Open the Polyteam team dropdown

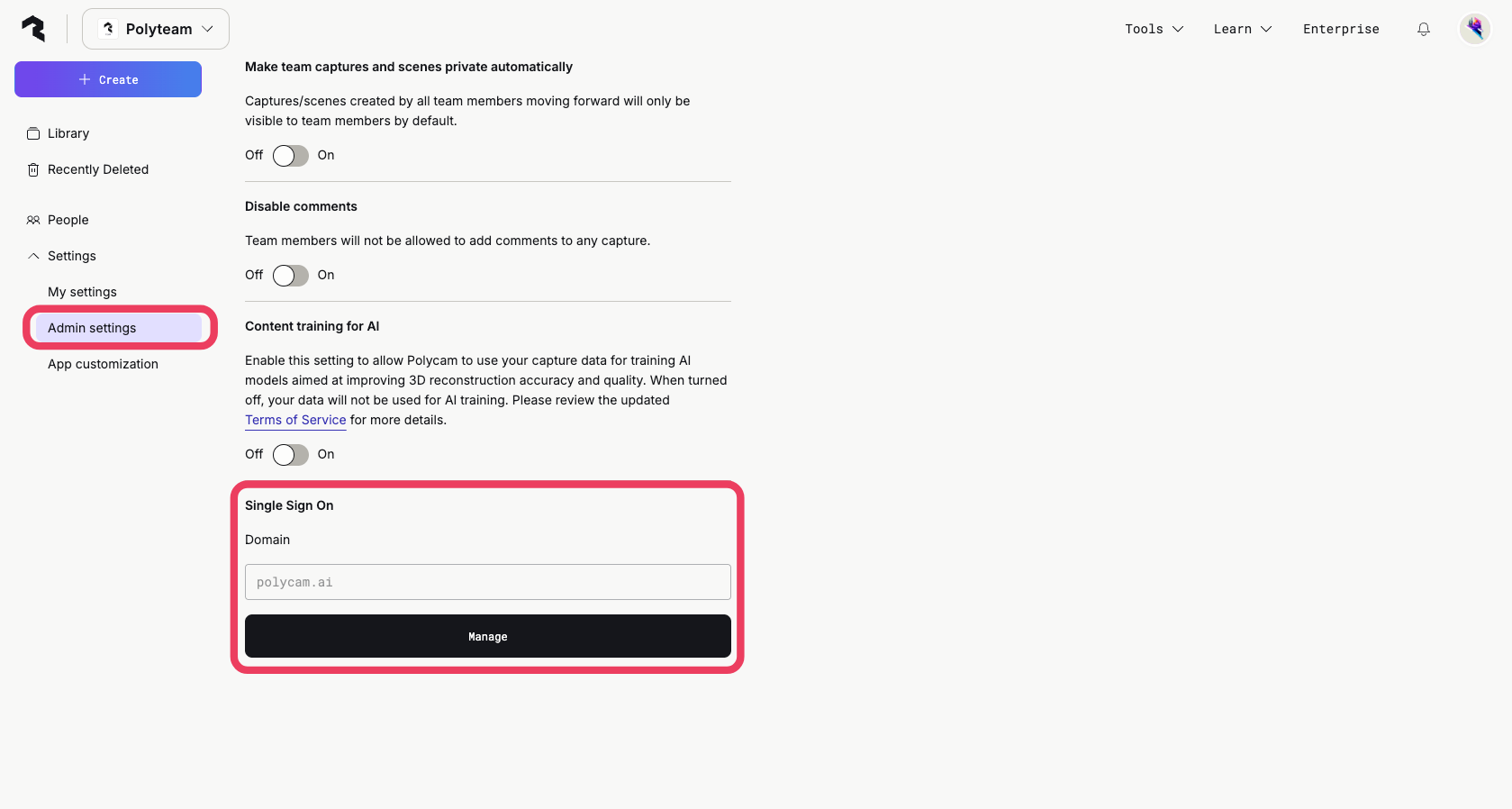coord(156,29)
